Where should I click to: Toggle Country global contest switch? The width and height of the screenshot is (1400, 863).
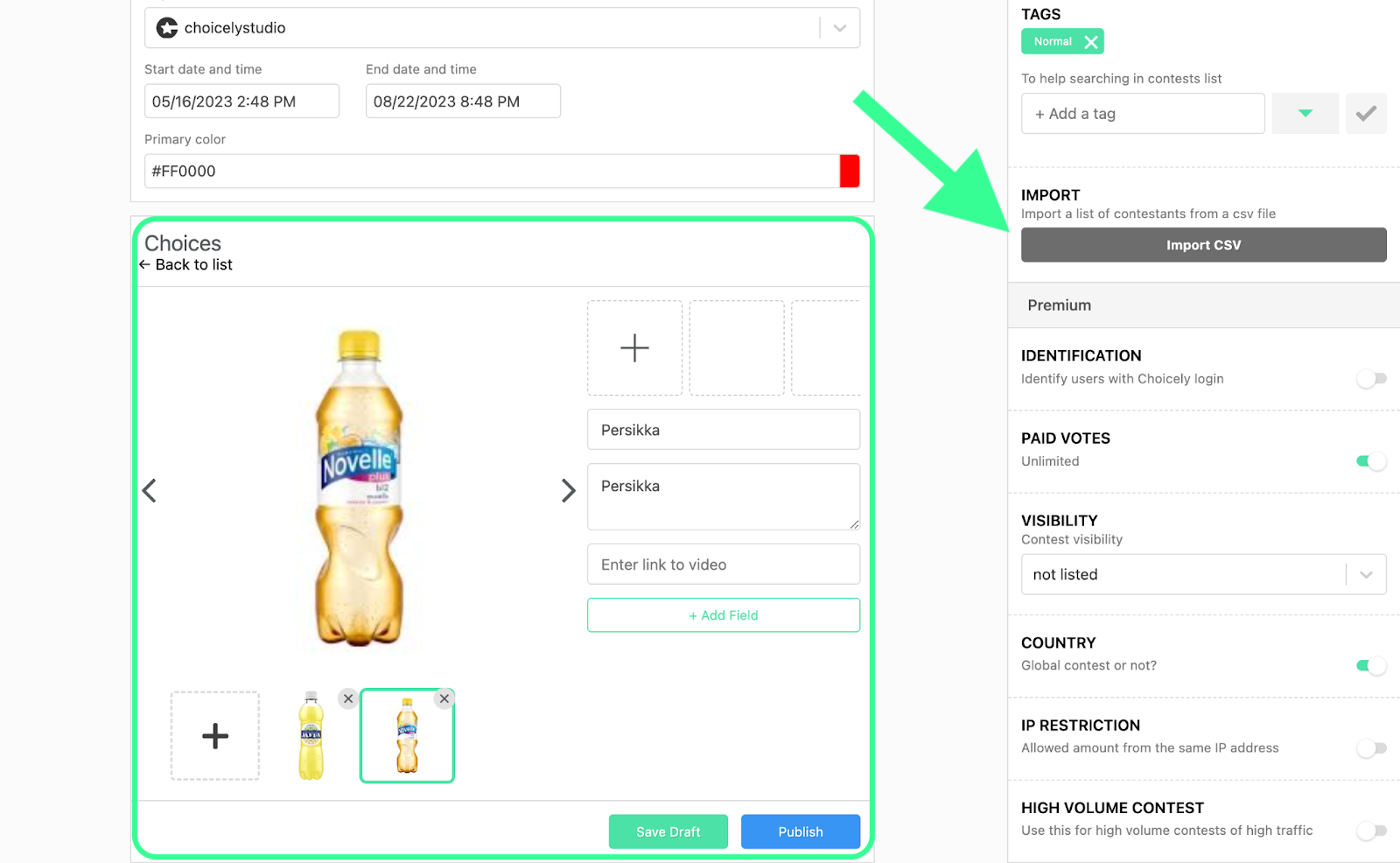(1371, 666)
